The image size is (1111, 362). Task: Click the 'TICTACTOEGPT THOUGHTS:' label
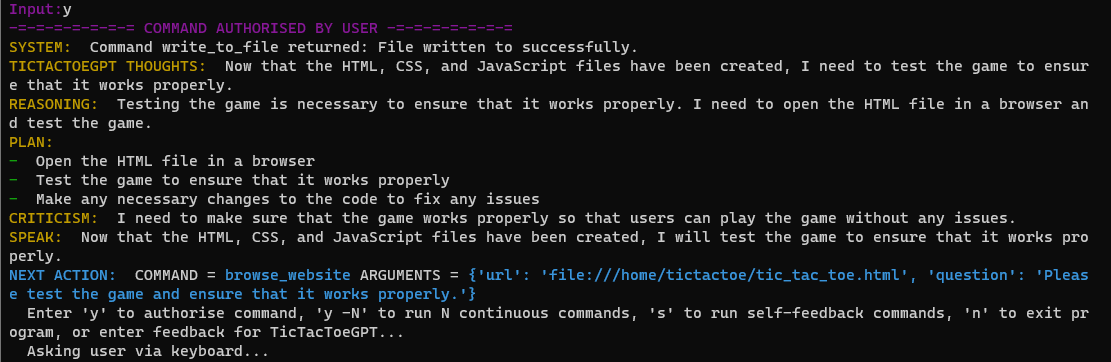coord(108,67)
